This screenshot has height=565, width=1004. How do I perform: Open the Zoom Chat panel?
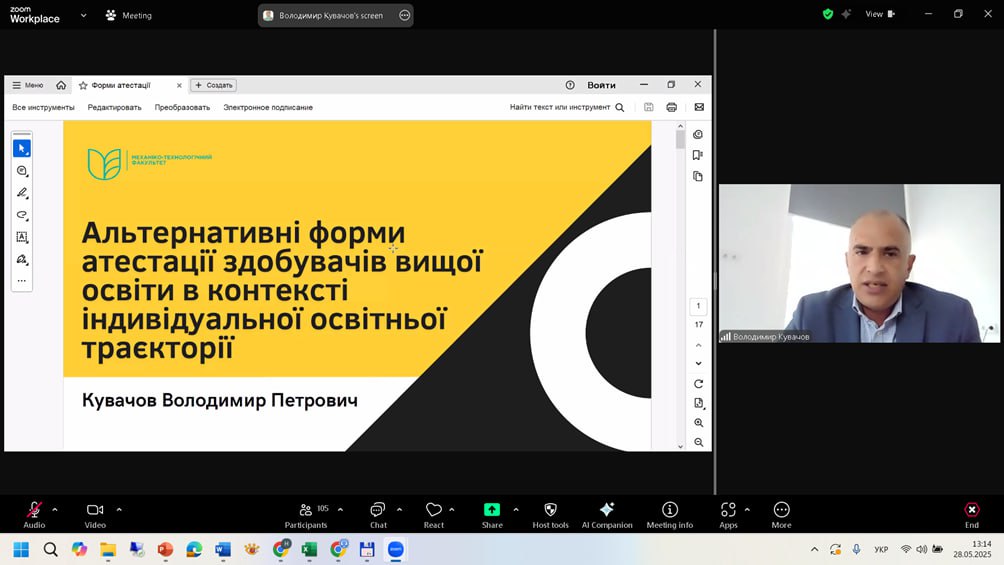click(378, 511)
